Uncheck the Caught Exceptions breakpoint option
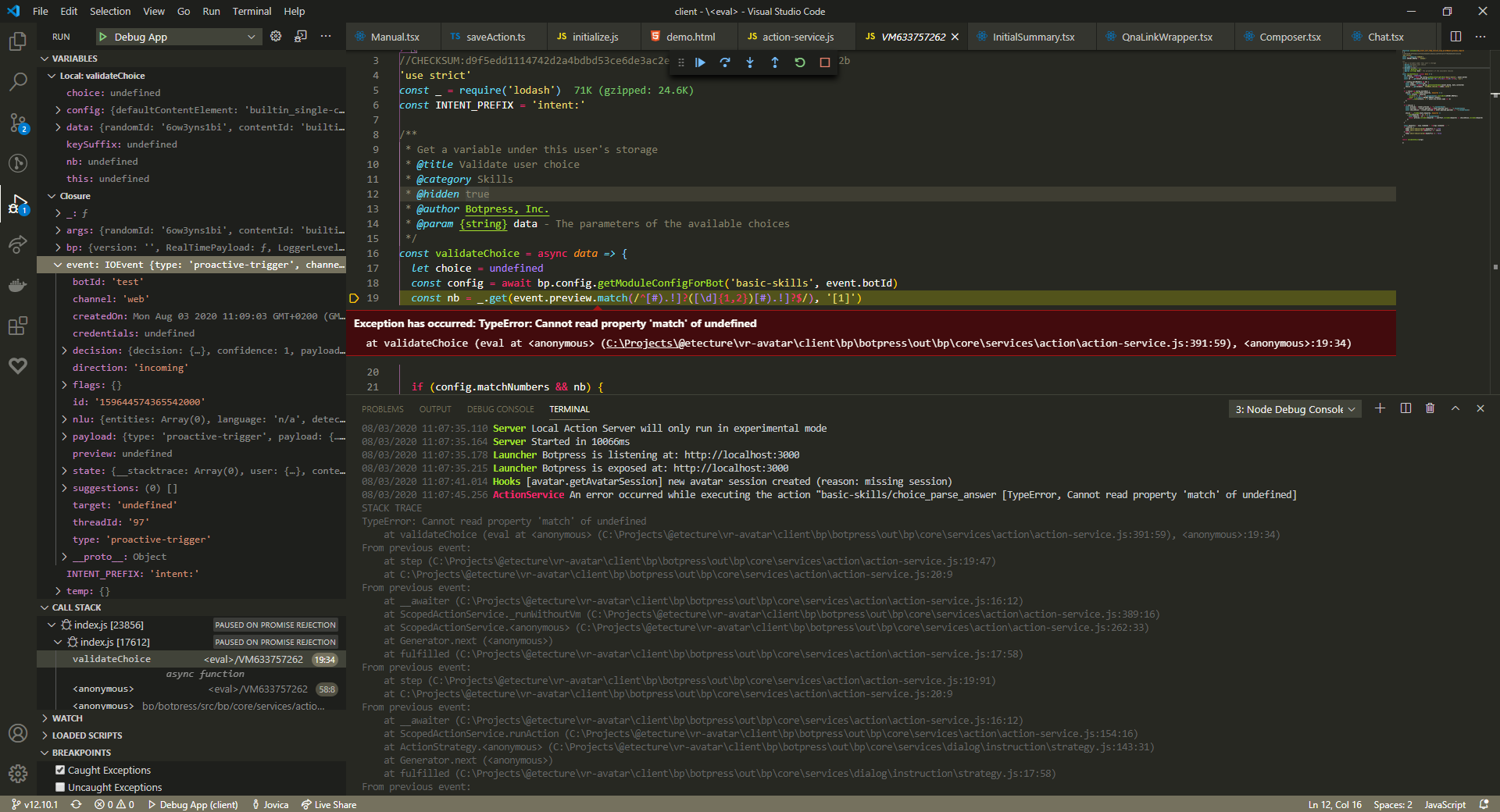The image size is (1500, 812). [60, 770]
